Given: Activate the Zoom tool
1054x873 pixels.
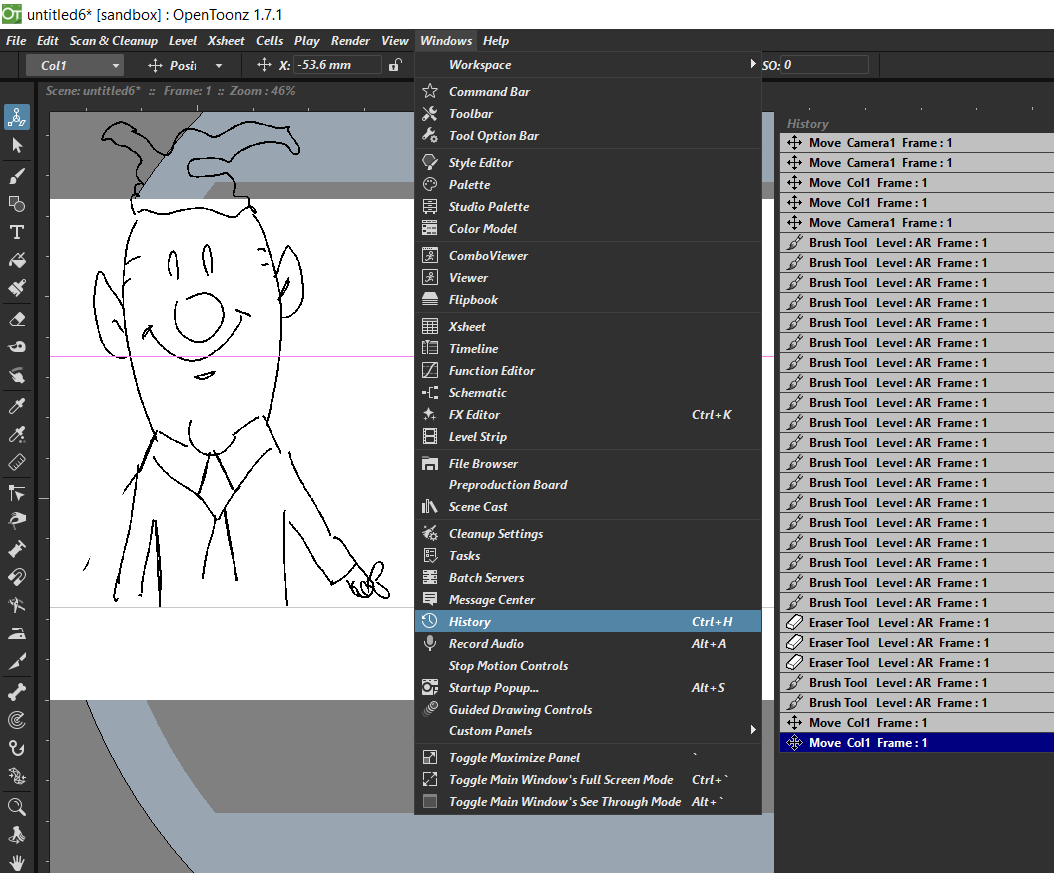Looking at the screenshot, I should [x=17, y=807].
